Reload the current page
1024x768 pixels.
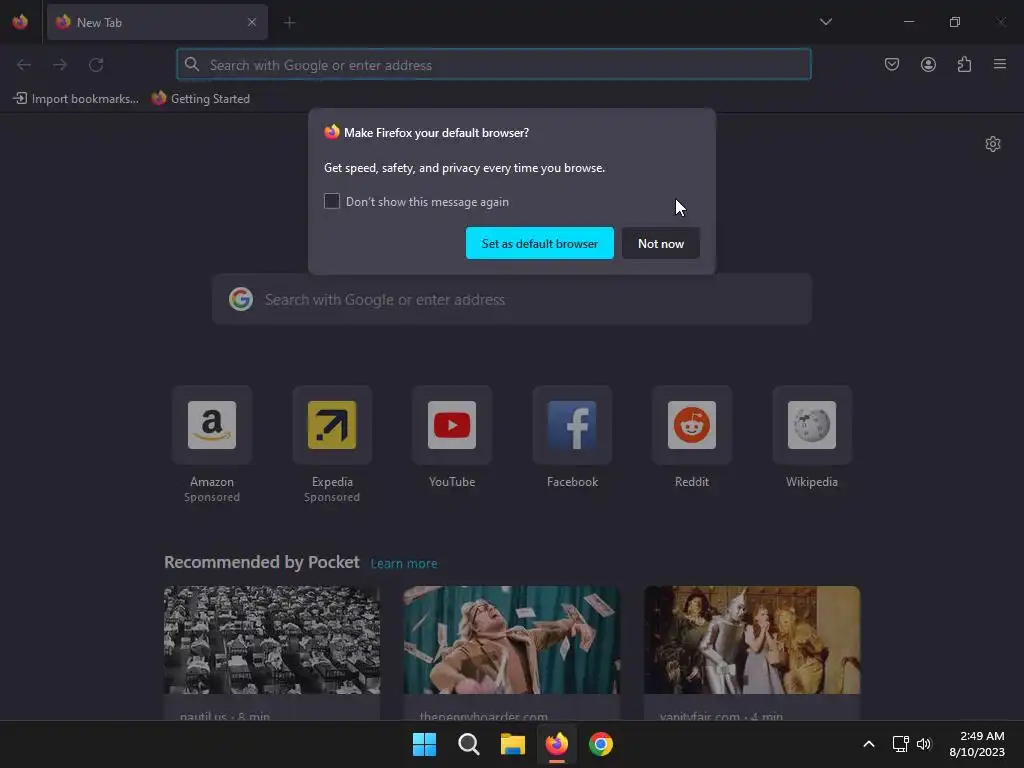click(96, 65)
